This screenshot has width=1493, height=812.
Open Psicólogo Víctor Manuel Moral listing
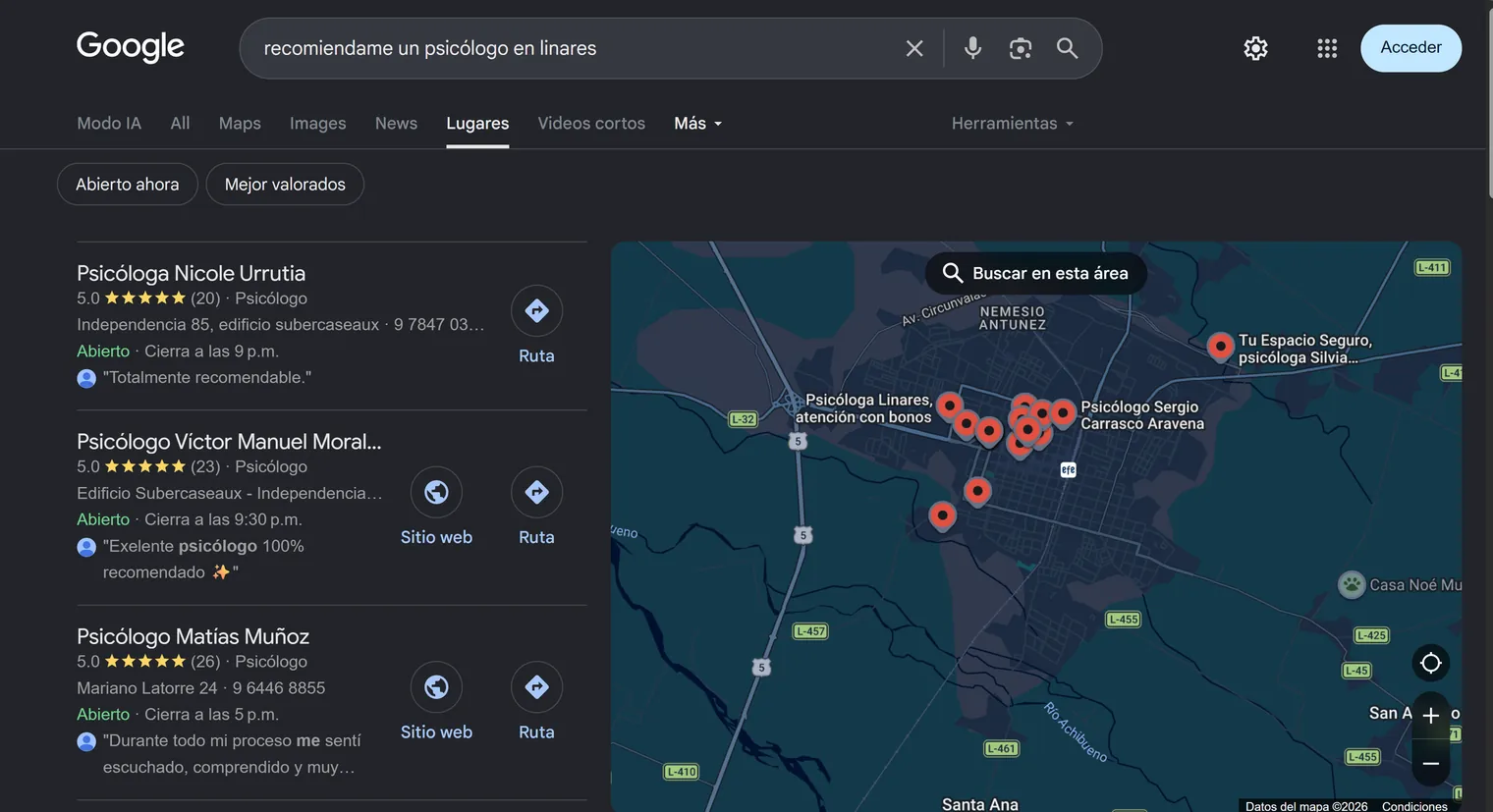pyautogui.click(x=229, y=442)
